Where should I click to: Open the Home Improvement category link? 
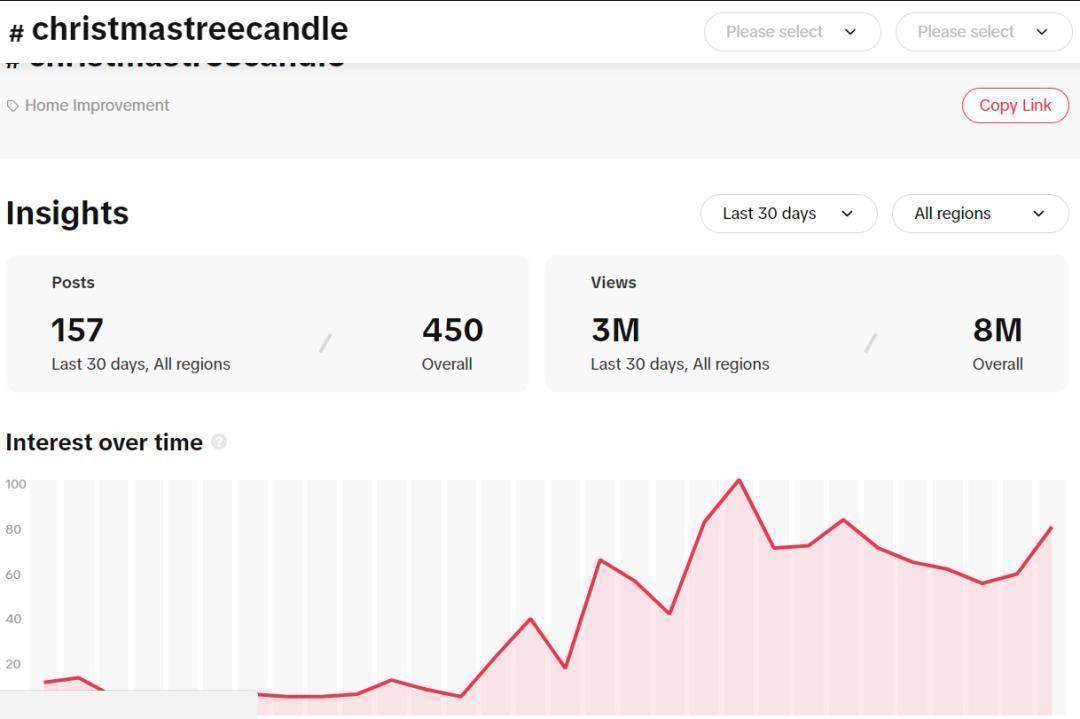click(x=96, y=105)
